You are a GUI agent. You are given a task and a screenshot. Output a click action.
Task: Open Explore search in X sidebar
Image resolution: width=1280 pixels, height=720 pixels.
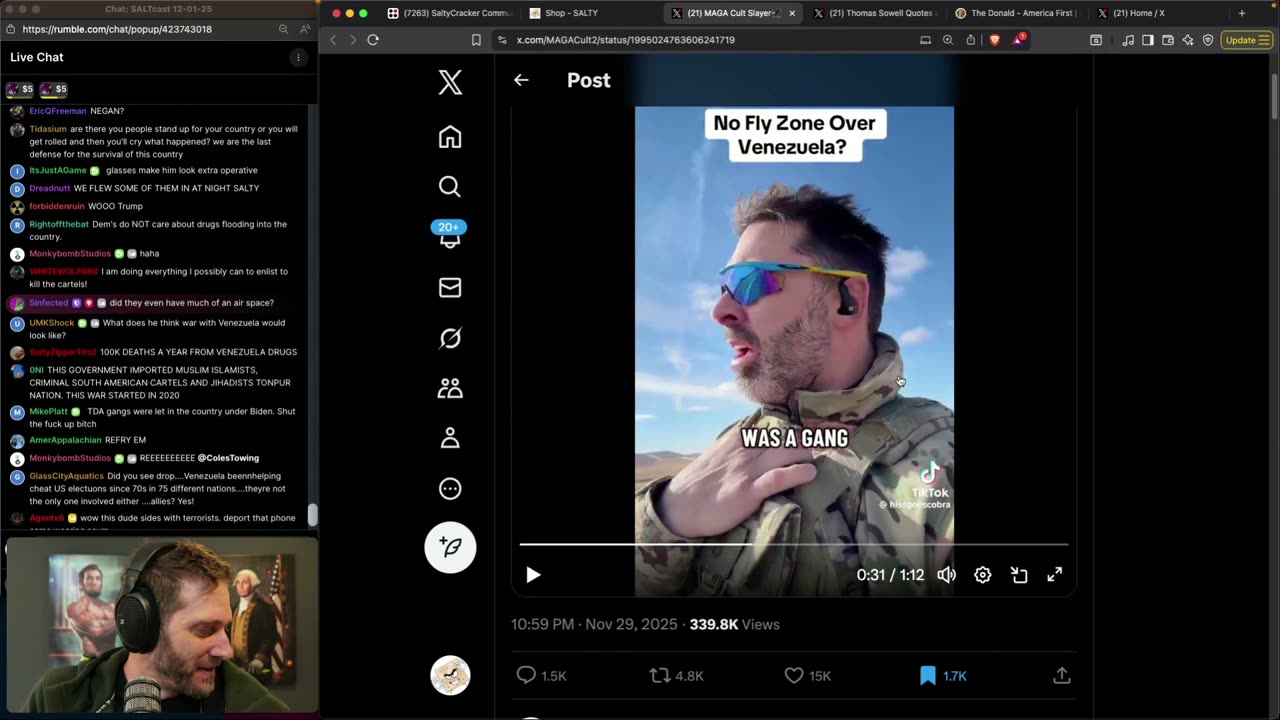450,187
